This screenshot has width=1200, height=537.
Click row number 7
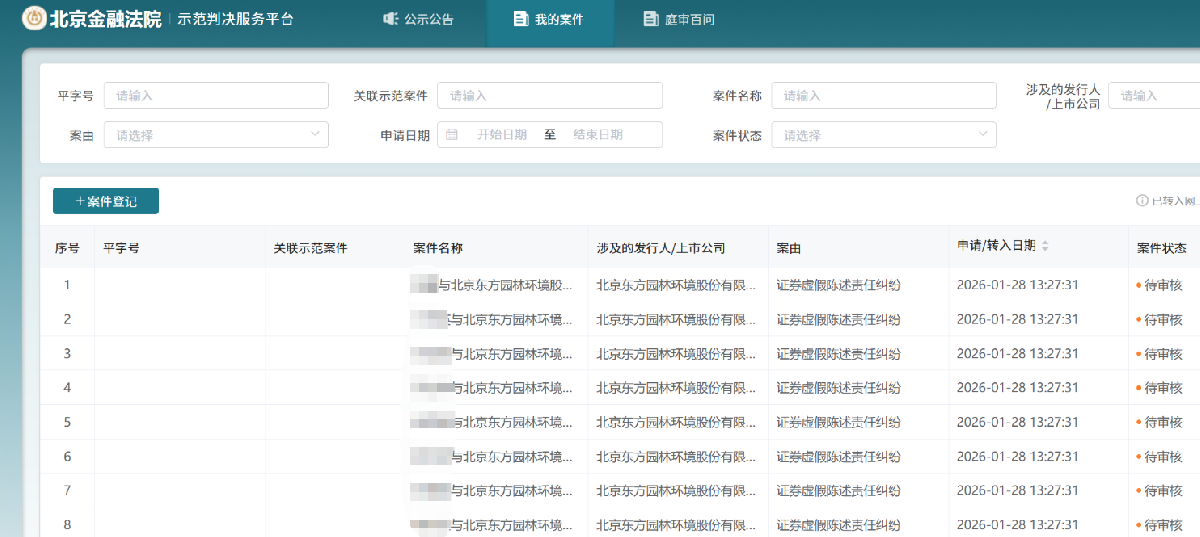click(67, 491)
